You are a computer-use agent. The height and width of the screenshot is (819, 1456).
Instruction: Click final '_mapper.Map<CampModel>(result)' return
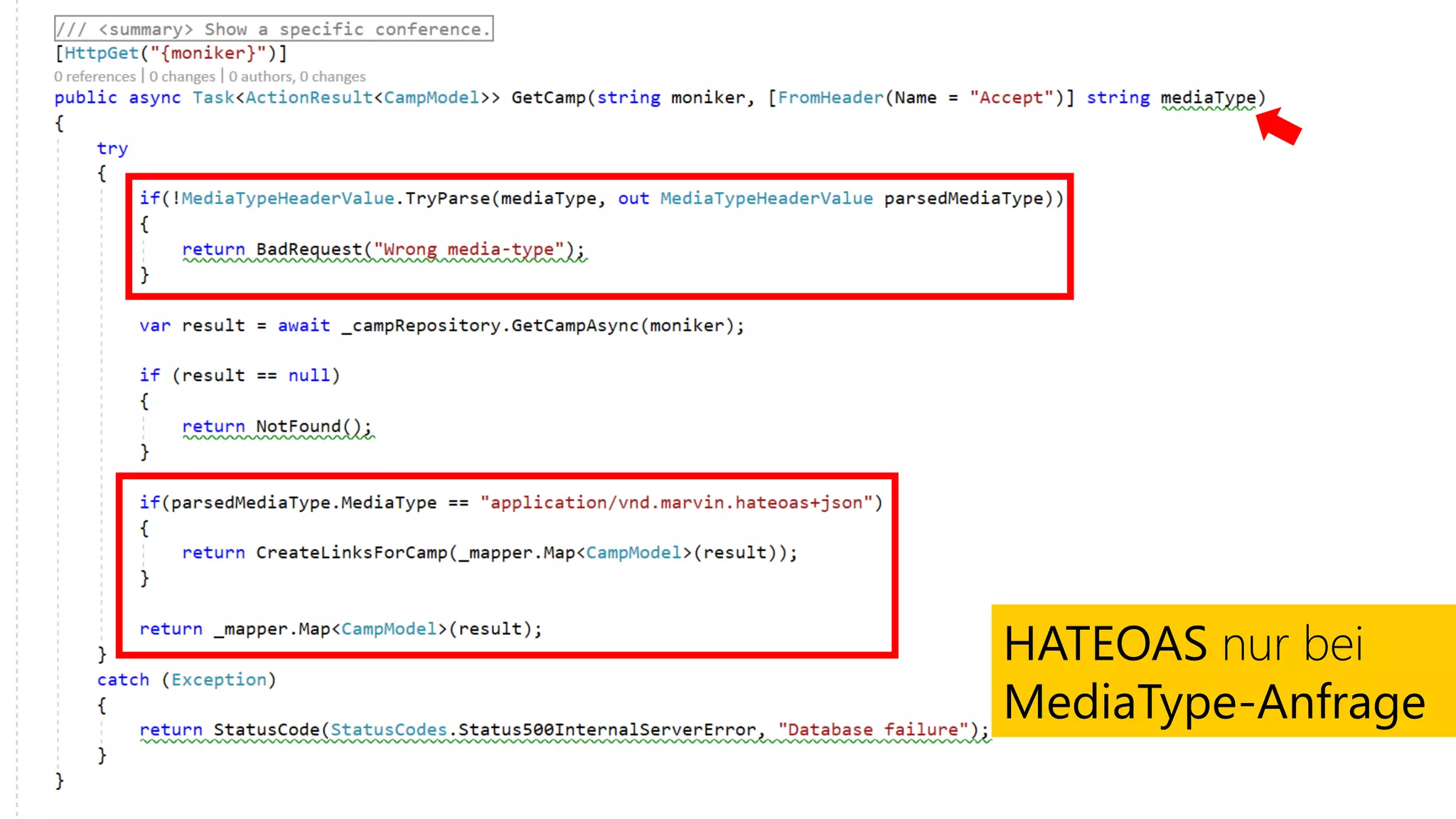(x=341, y=629)
